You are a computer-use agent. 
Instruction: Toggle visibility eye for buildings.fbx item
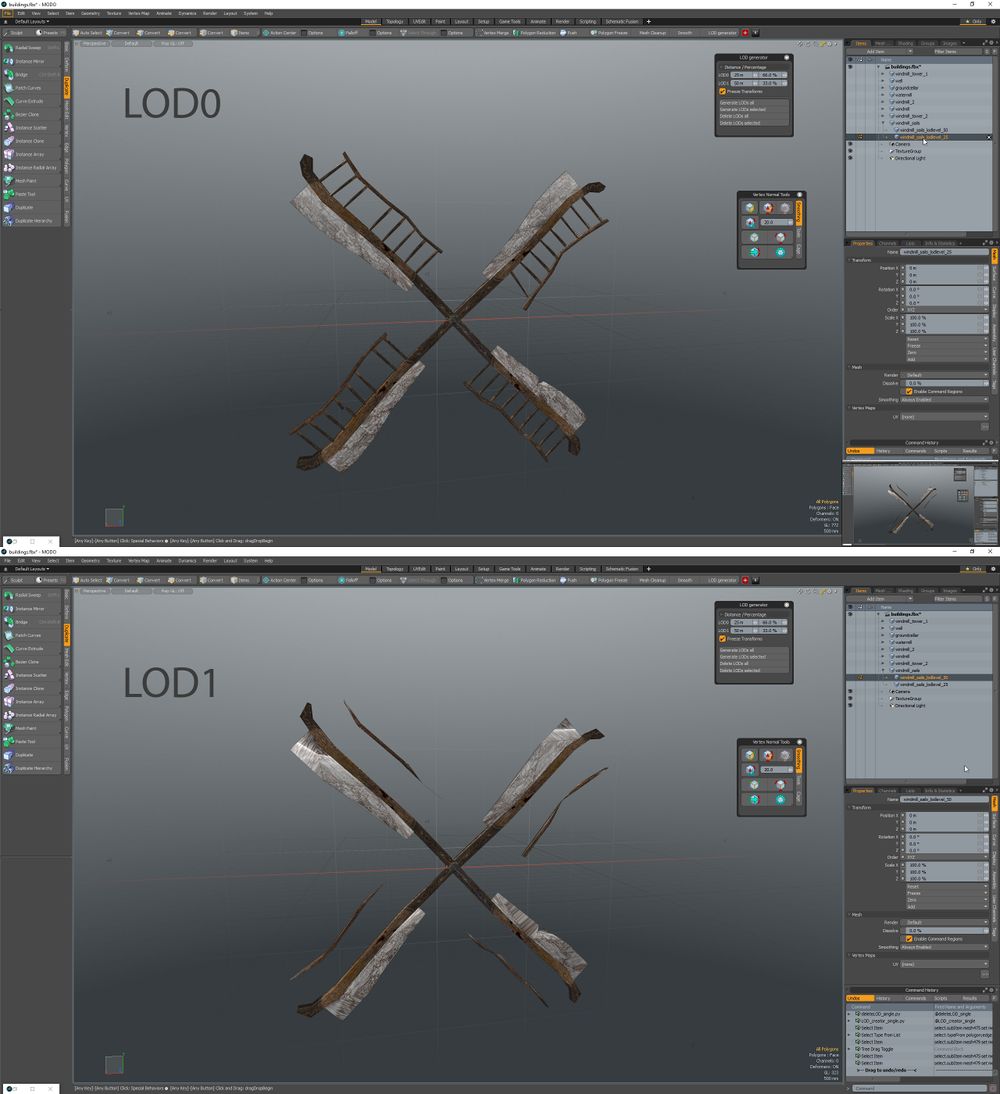pos(850,67)
